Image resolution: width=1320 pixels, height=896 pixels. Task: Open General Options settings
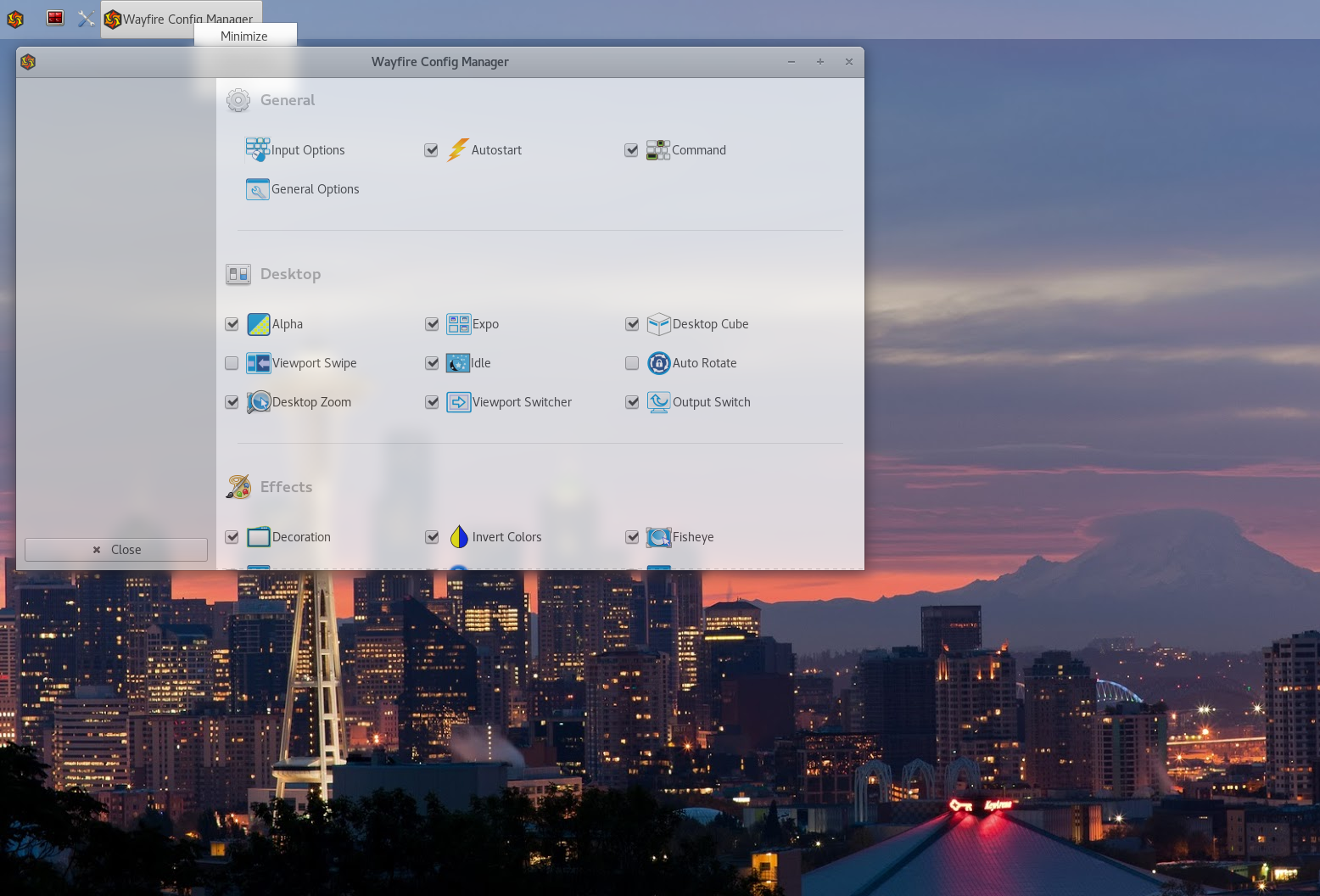pyautogui.click(x=315, y=188)
